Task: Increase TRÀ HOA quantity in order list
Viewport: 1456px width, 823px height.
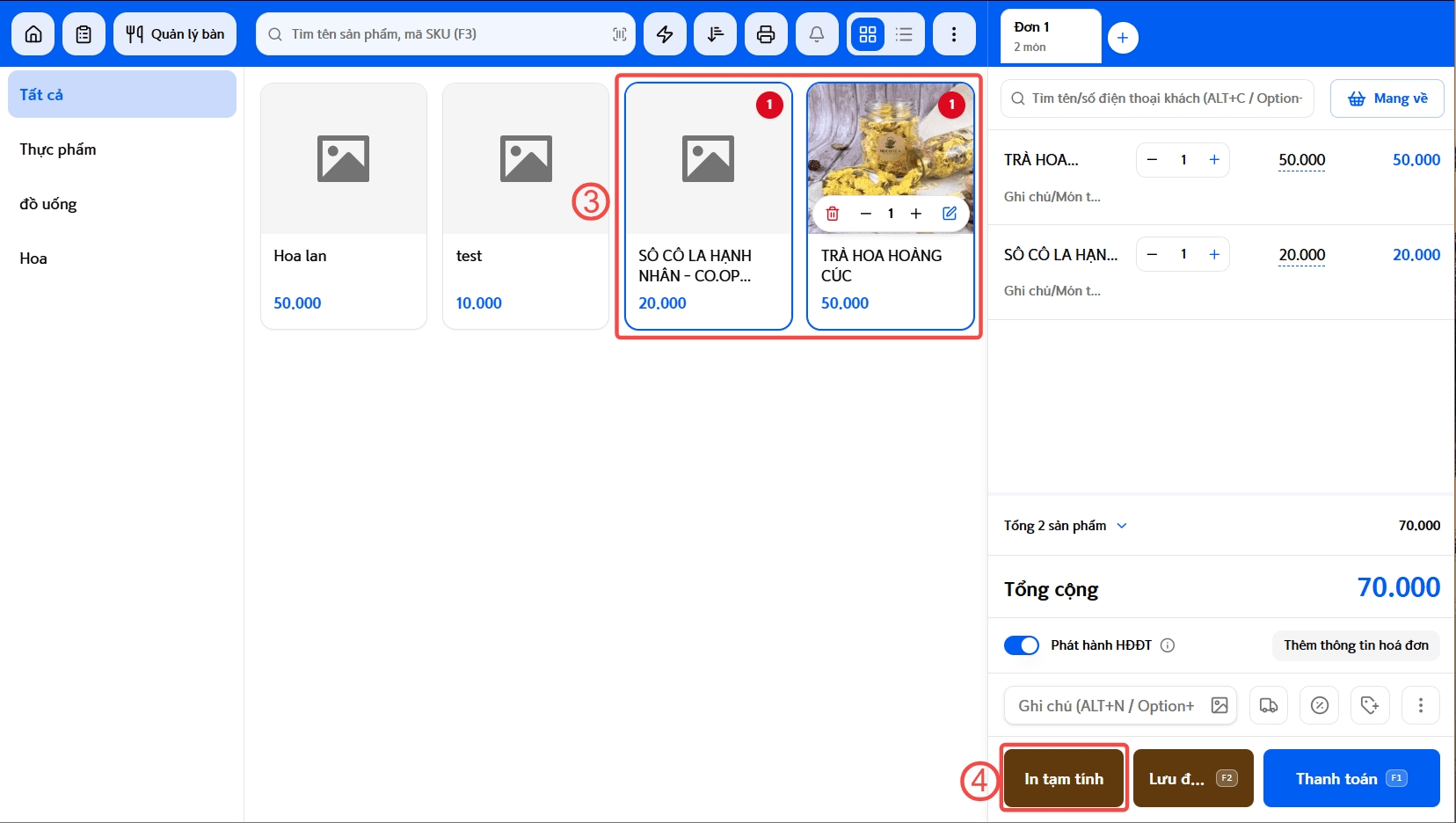Action: coord(1214,160)
